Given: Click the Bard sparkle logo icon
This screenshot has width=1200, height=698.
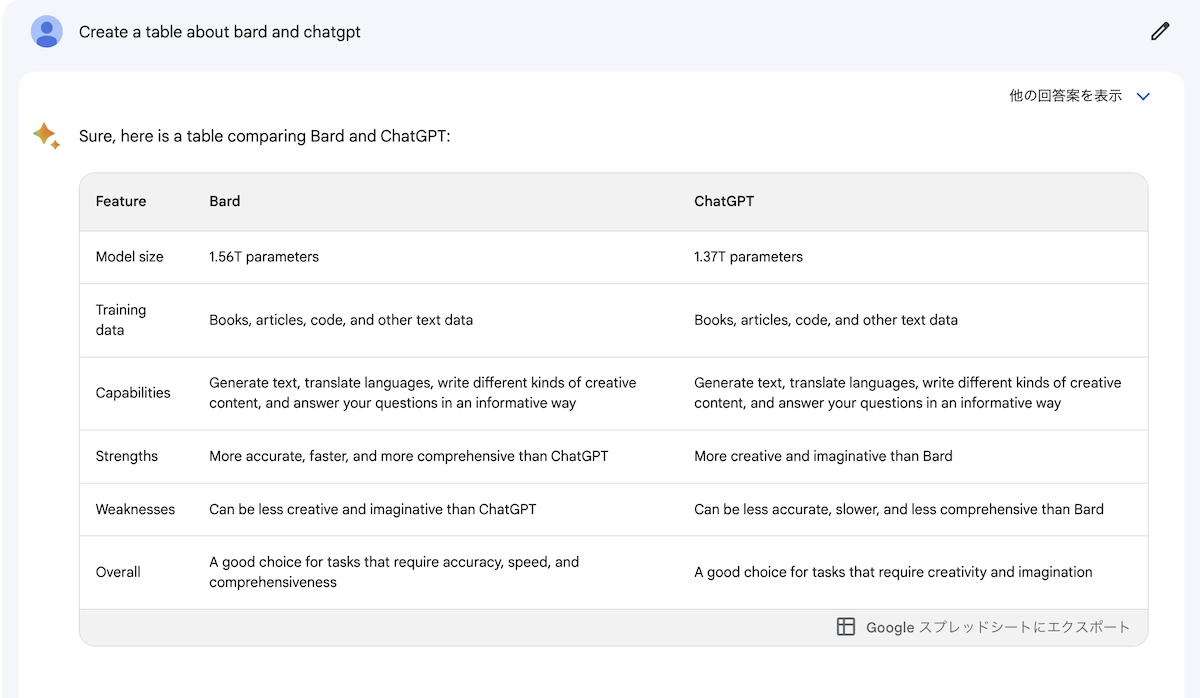Looking at the screenshot, I should pyautogui.click(x=46, y=135).
